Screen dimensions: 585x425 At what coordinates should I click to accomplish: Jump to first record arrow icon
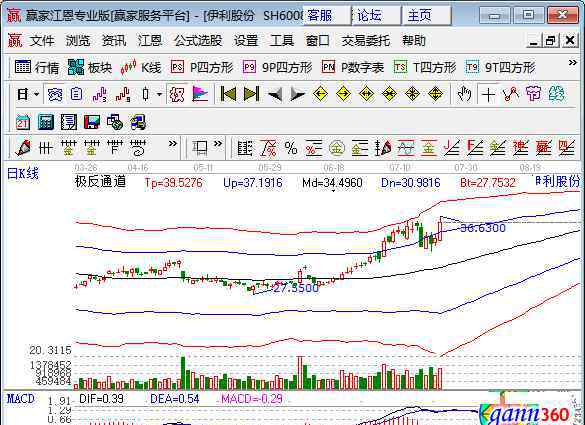(228, 94)
